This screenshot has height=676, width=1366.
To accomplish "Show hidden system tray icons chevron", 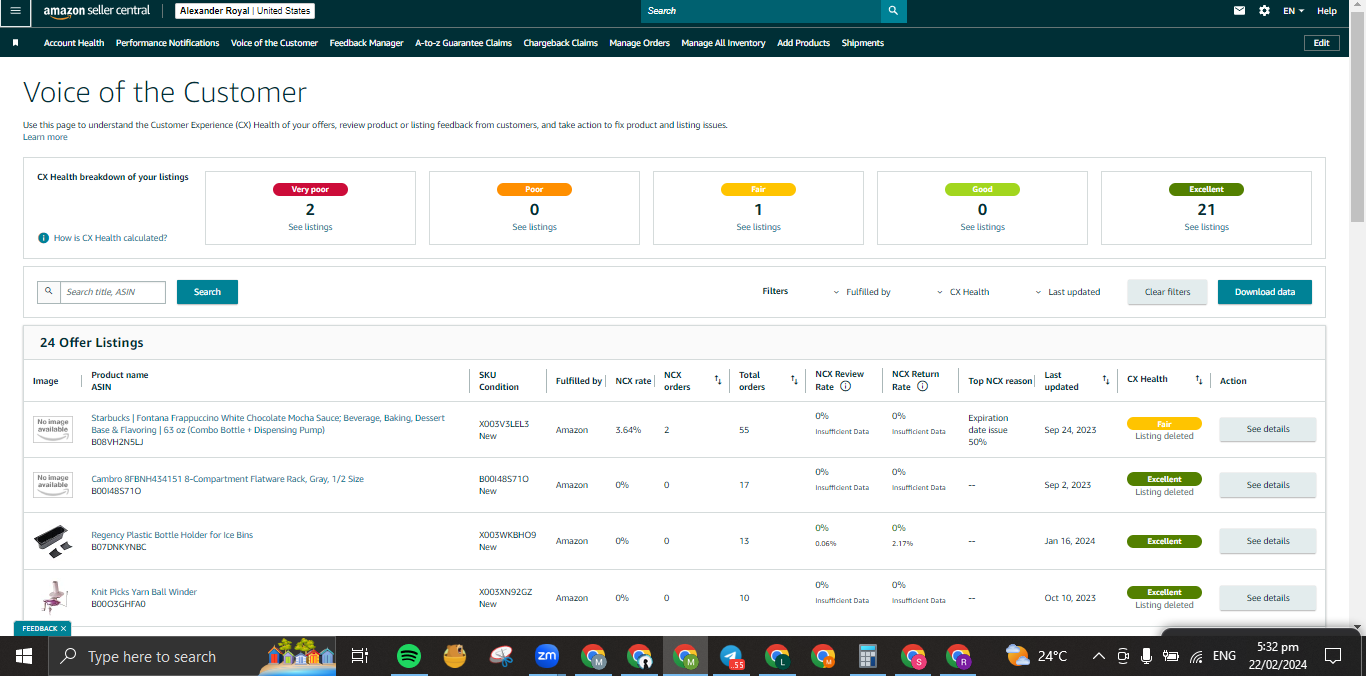I will coord(1098,656).
